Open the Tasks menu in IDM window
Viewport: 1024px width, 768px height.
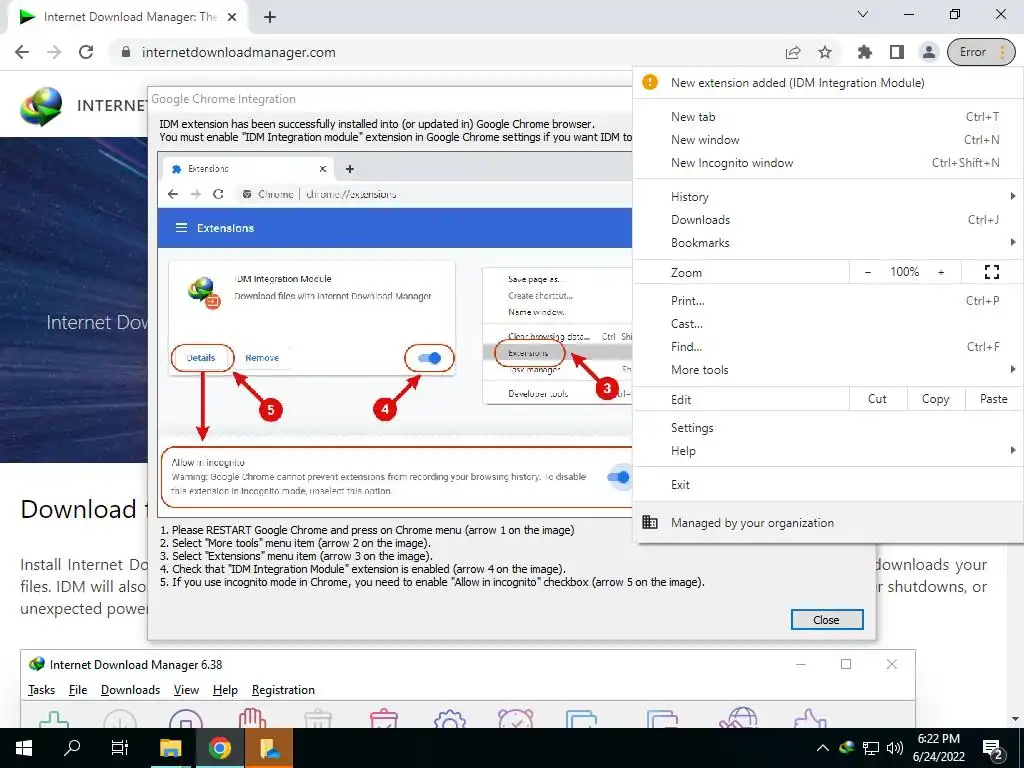(x=41, y=690)
